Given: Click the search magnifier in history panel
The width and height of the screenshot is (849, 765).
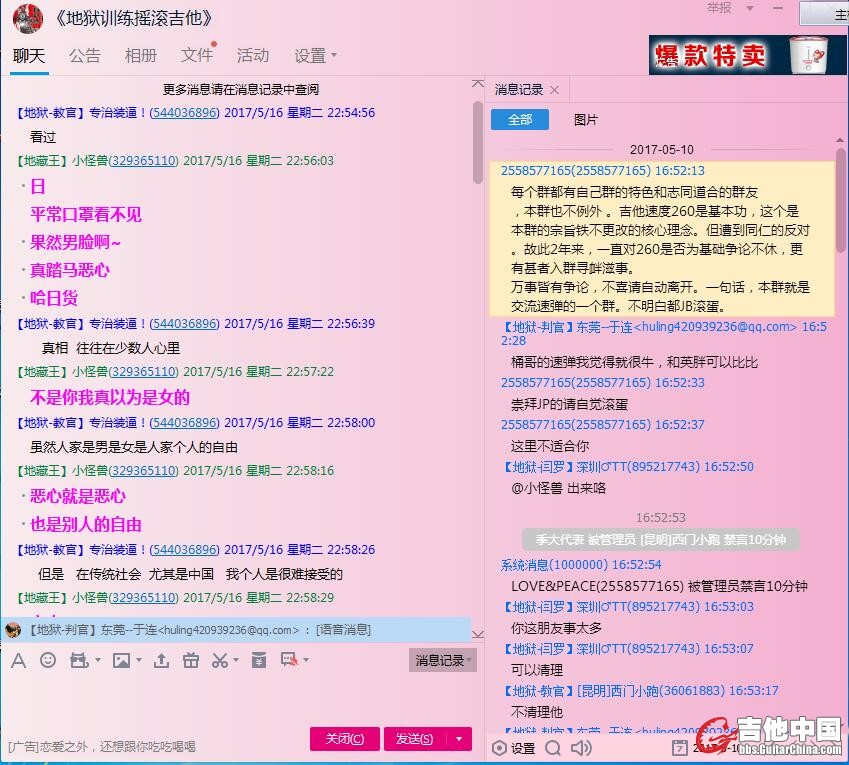Looking at the screenshot, I should click(x=553, y=748).
